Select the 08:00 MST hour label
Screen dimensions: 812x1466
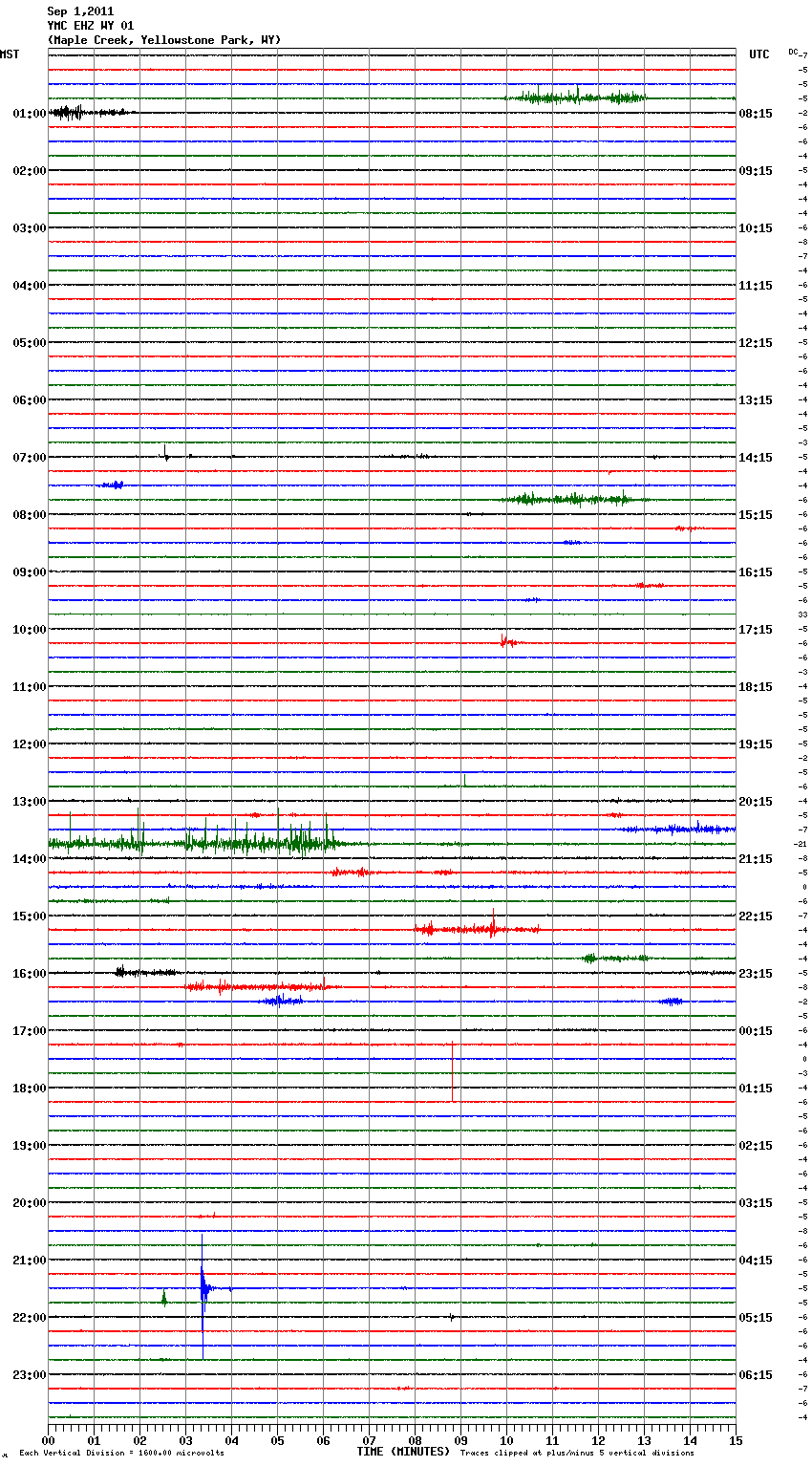[x=30, y=515]
